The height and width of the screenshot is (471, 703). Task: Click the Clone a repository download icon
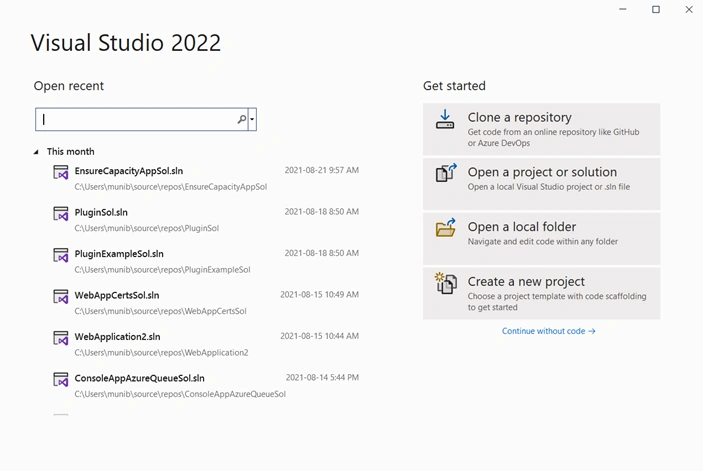point(445,119)
